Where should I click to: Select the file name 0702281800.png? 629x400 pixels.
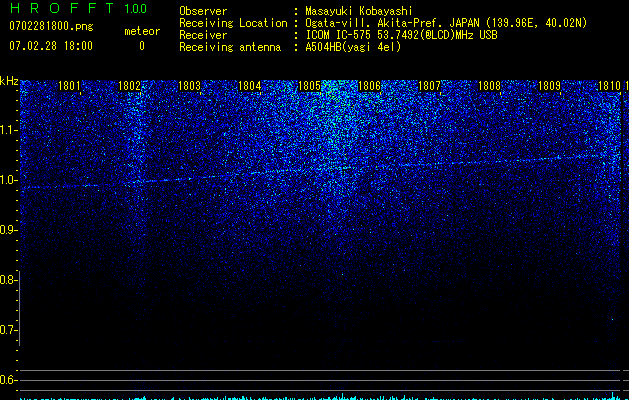coord(51,27)
